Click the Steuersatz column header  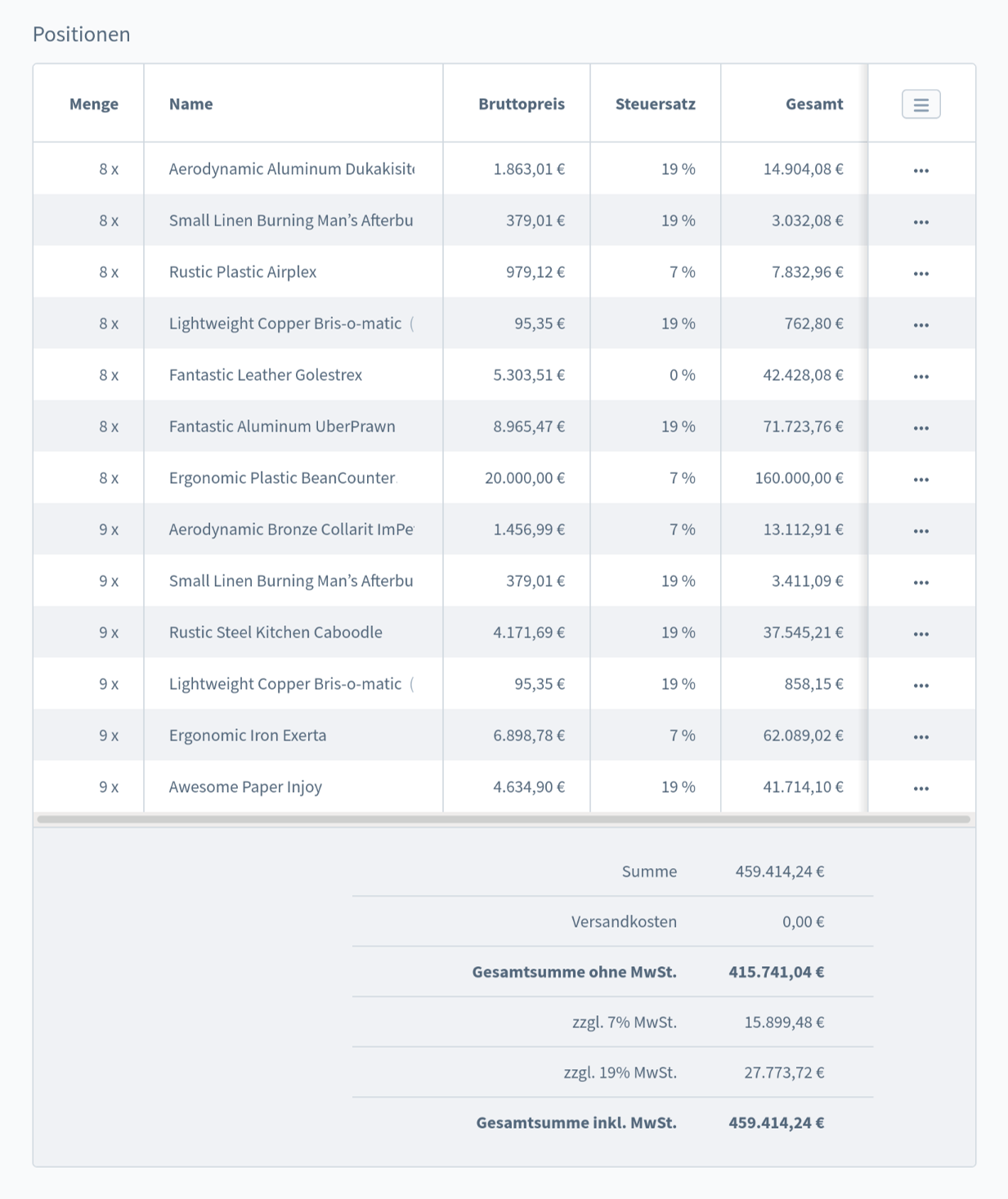[x=655, y=104]
